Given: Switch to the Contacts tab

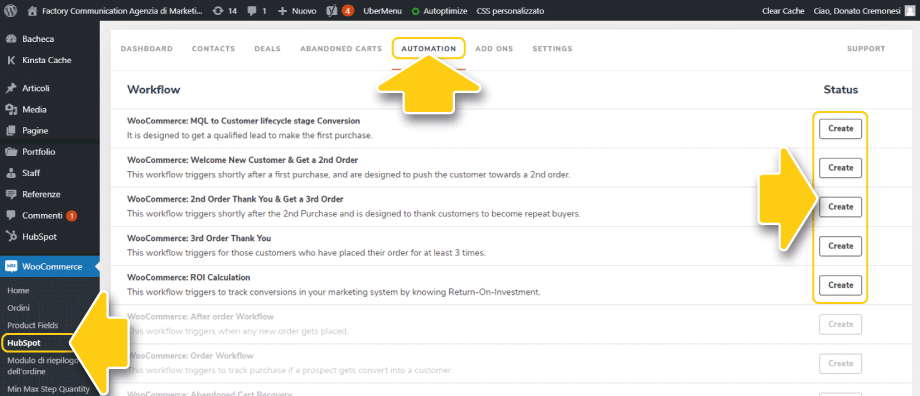Looking at the screenshot, I should click(214, 49).
